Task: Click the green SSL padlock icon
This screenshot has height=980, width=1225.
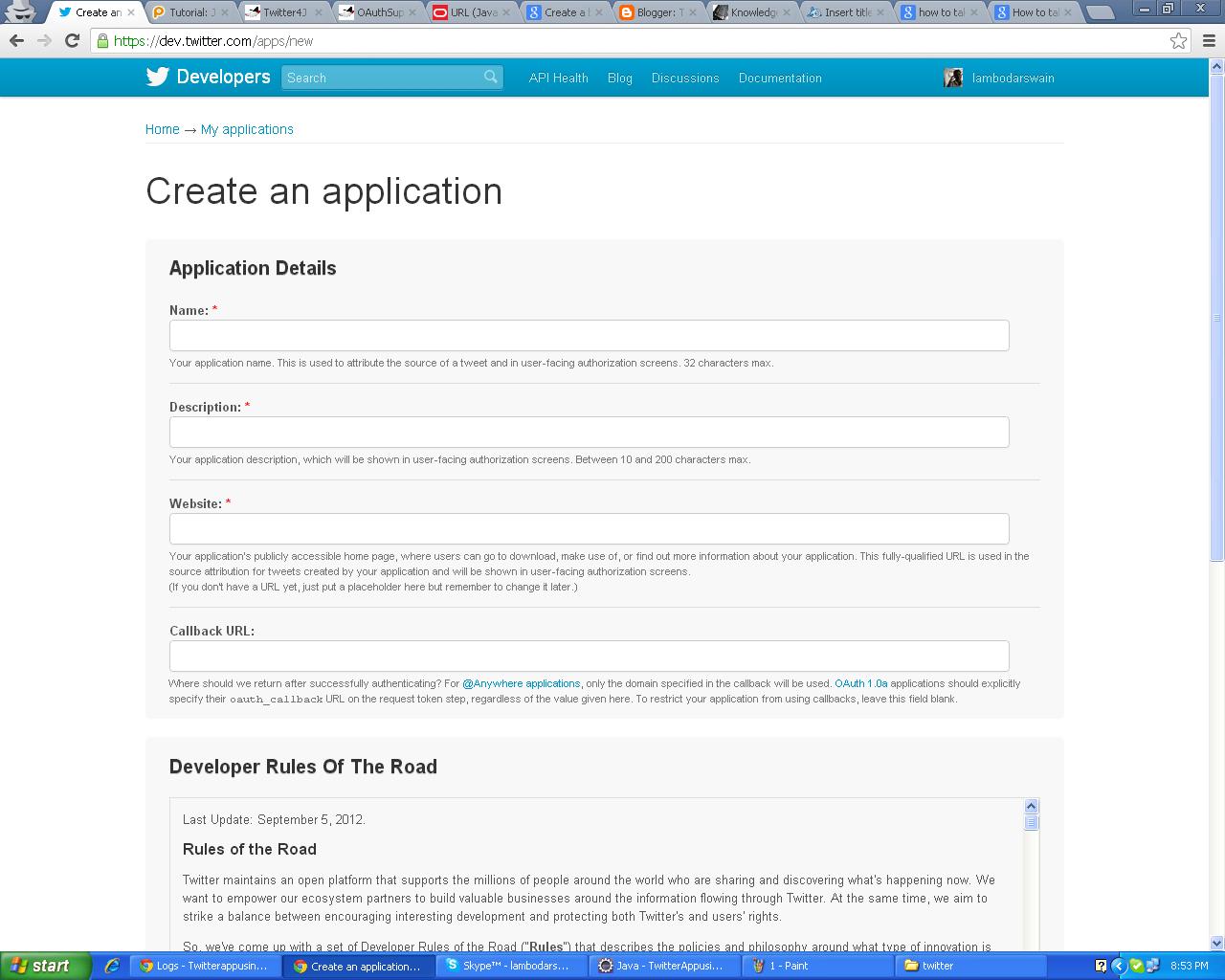Action: 102,41
